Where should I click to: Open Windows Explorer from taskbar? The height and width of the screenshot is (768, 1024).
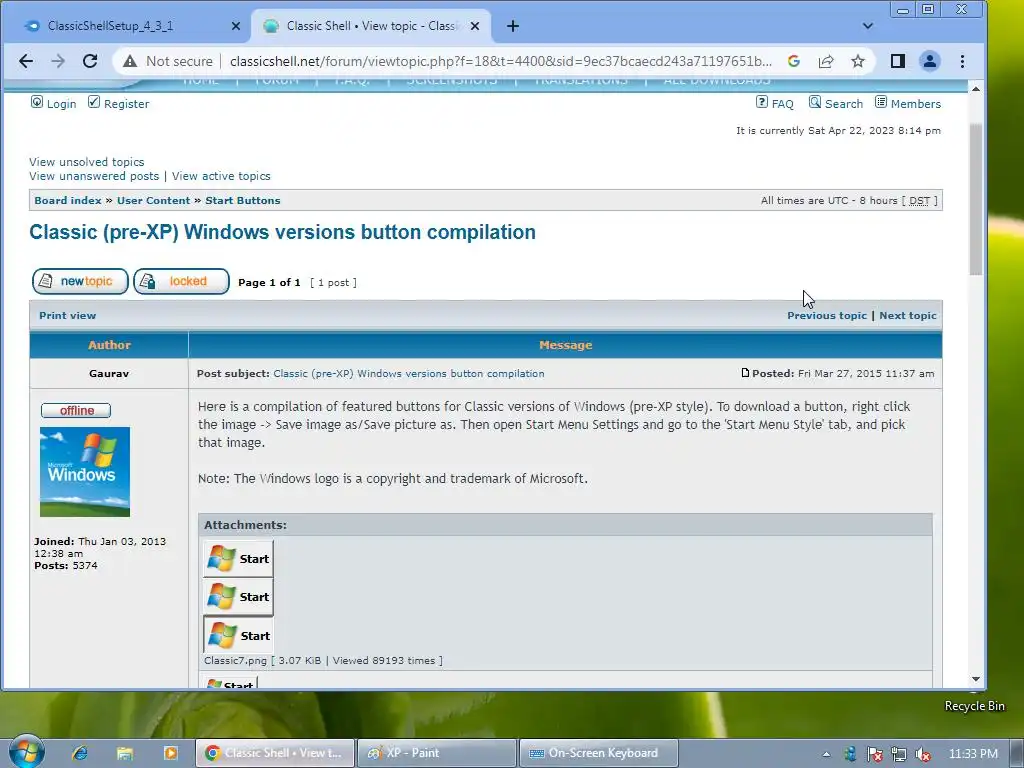(x=125, y=753)
